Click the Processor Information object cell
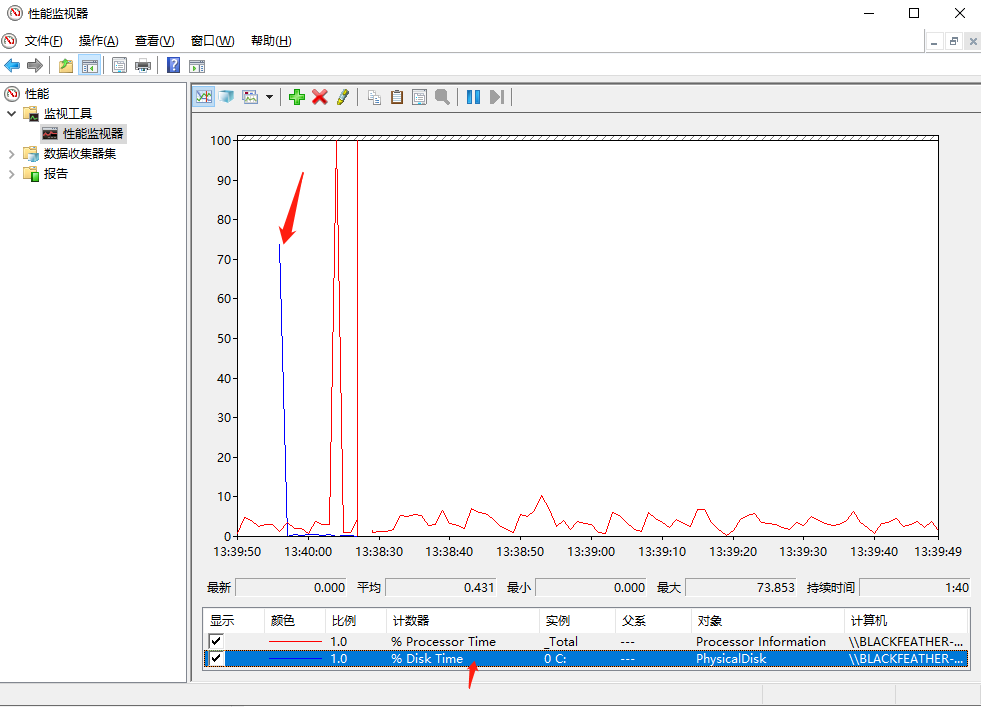 (x=761, y=641)
